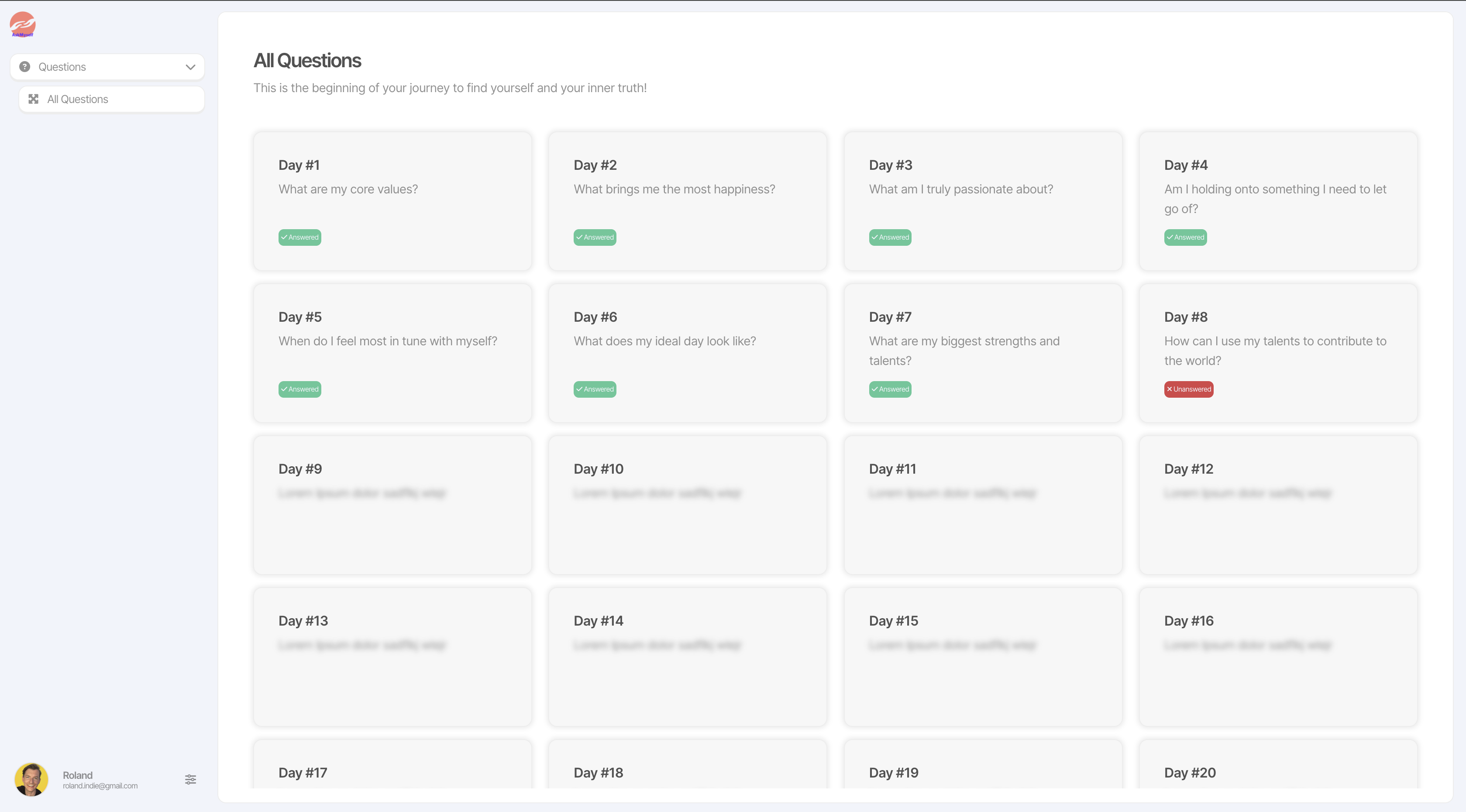
Task: Open the Day #3 passionate about card
Action: (x=983, y=201)
